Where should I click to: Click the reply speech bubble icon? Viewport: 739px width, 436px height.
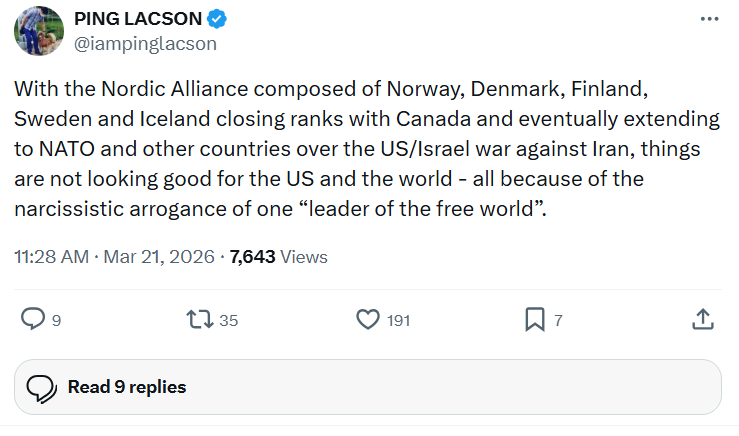click(x=34, y=319)
